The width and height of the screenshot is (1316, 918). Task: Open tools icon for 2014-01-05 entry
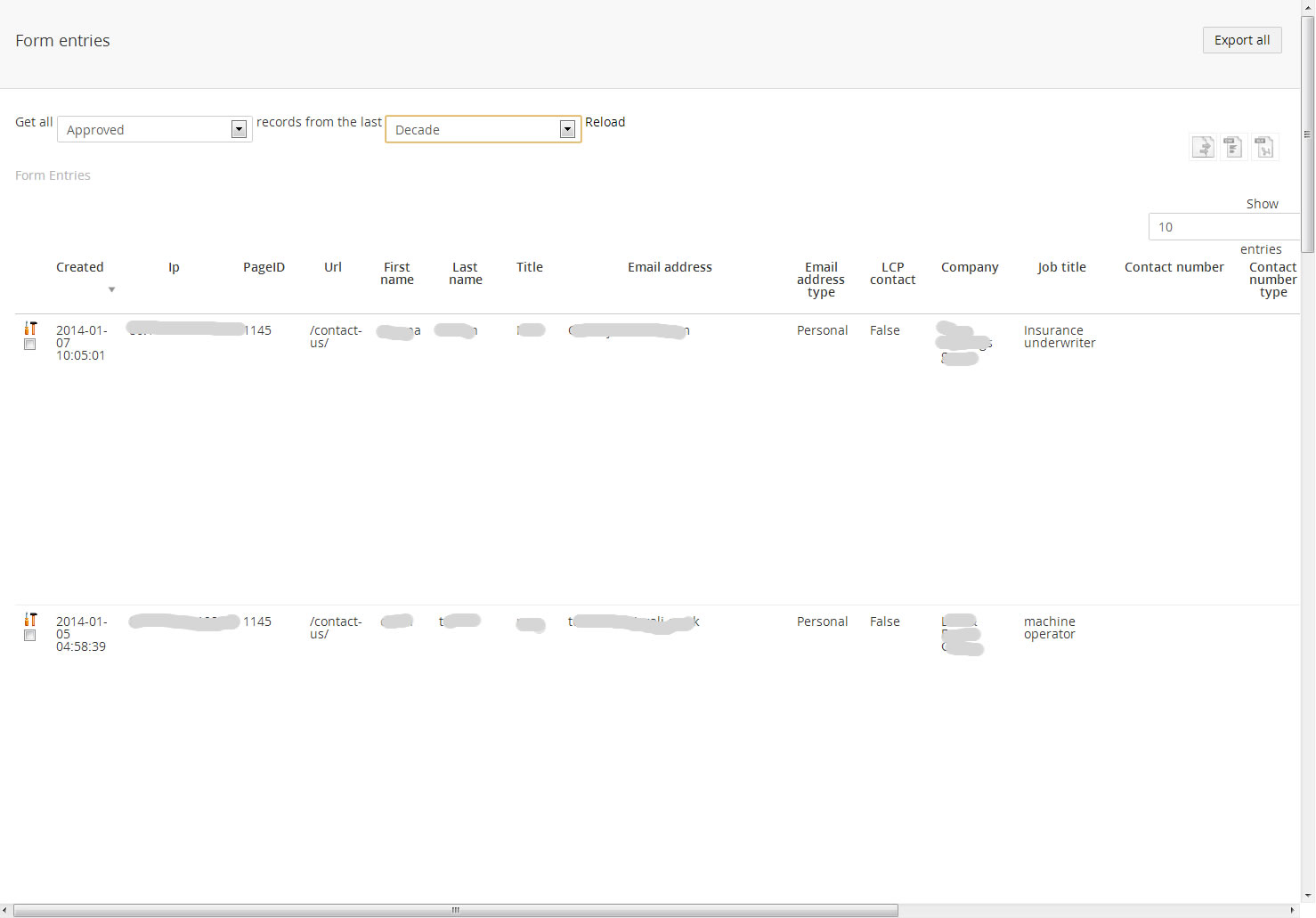pyautogui.click(x=30, y=620)
